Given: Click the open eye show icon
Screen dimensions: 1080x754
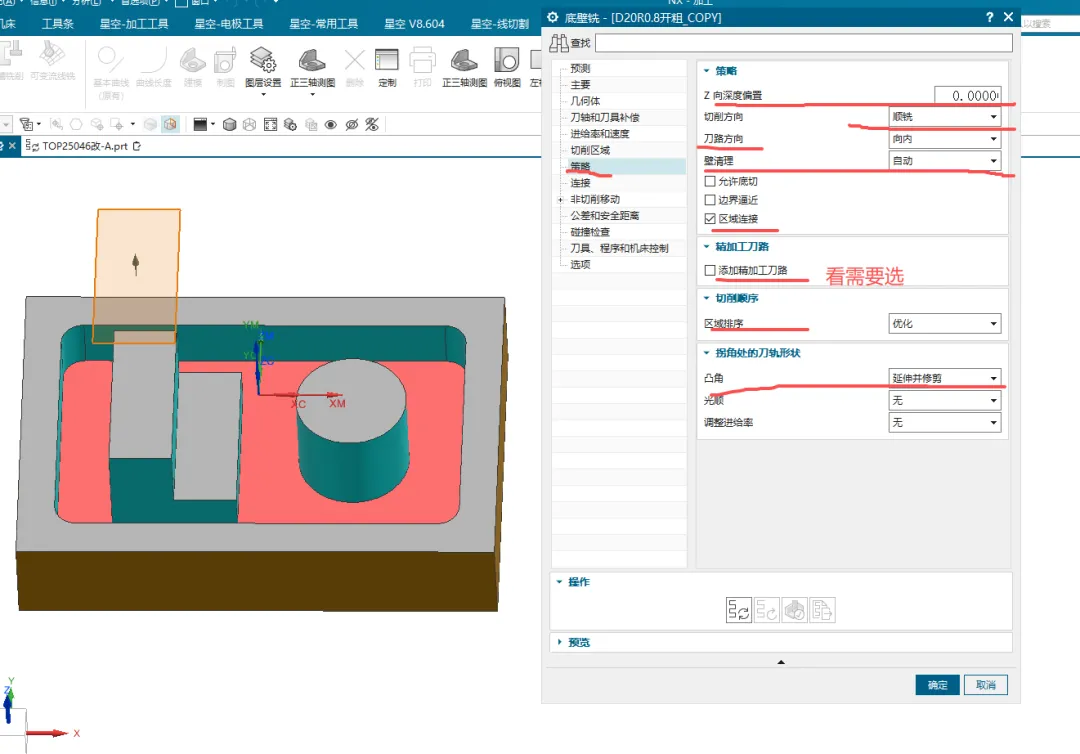Looking at the screenshot, I should [331, 125].
